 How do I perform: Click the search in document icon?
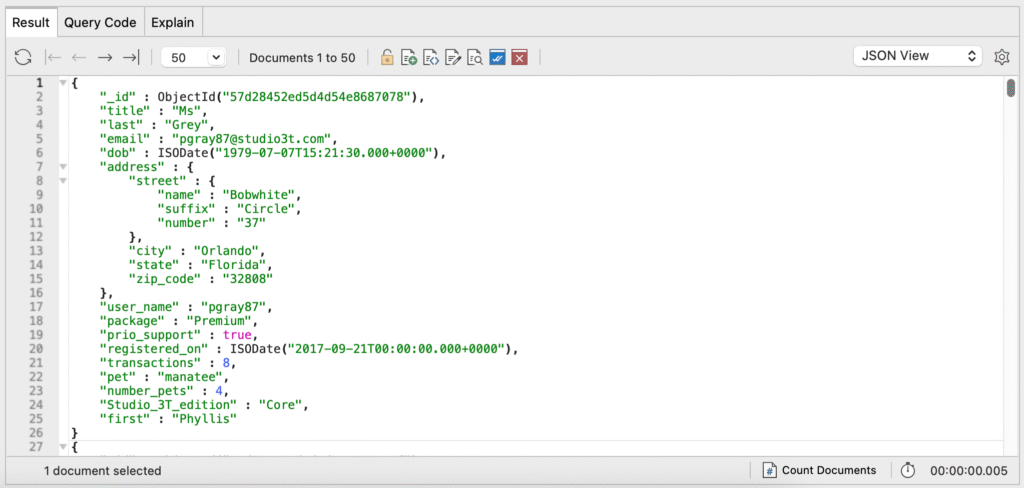point(475,58)
